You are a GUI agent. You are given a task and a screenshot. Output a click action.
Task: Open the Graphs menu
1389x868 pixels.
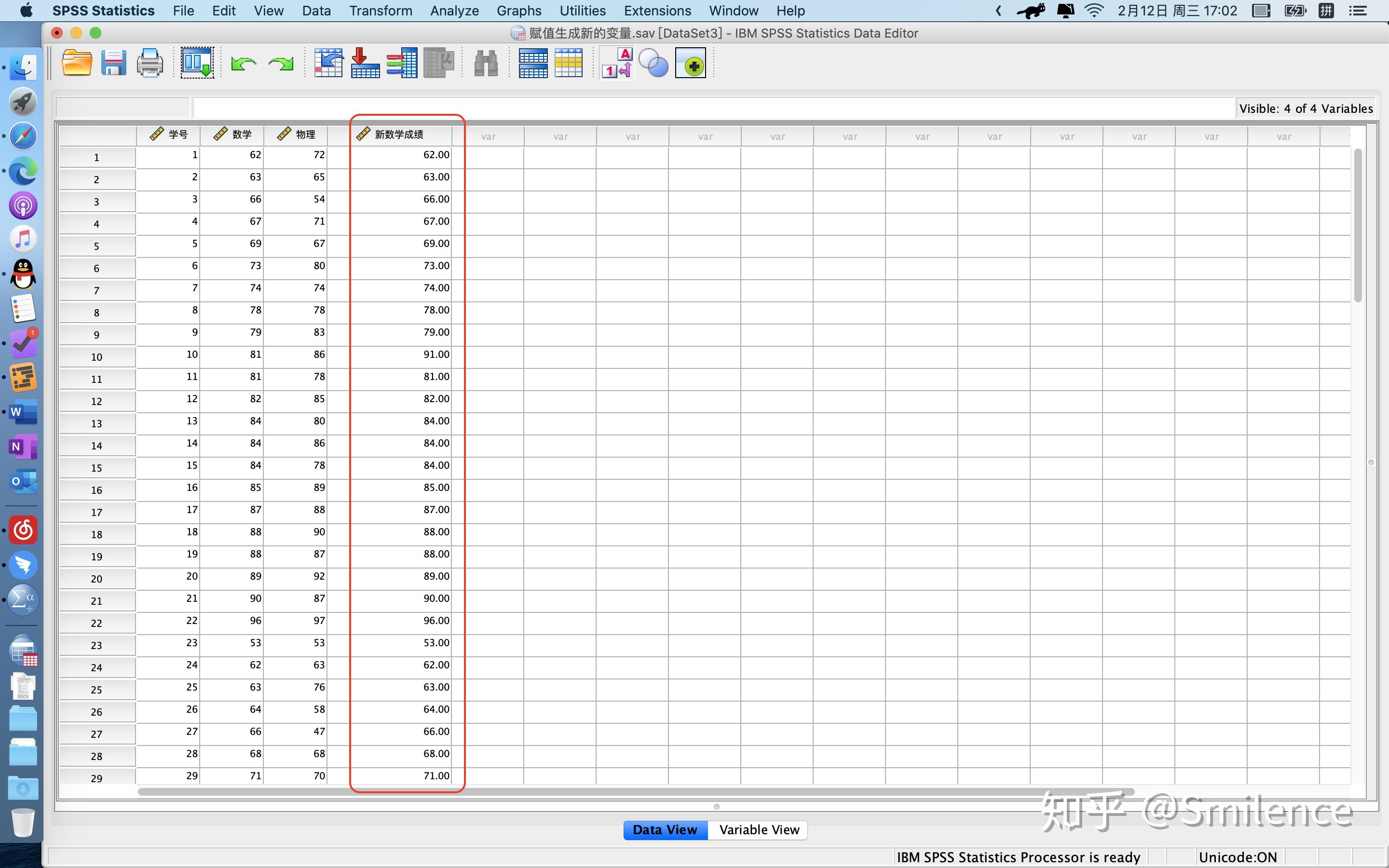[518, 10]
